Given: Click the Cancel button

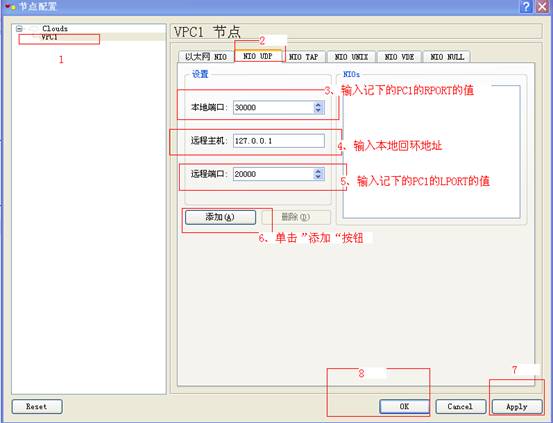Looking at the screenshot, I should pos(460,406).
